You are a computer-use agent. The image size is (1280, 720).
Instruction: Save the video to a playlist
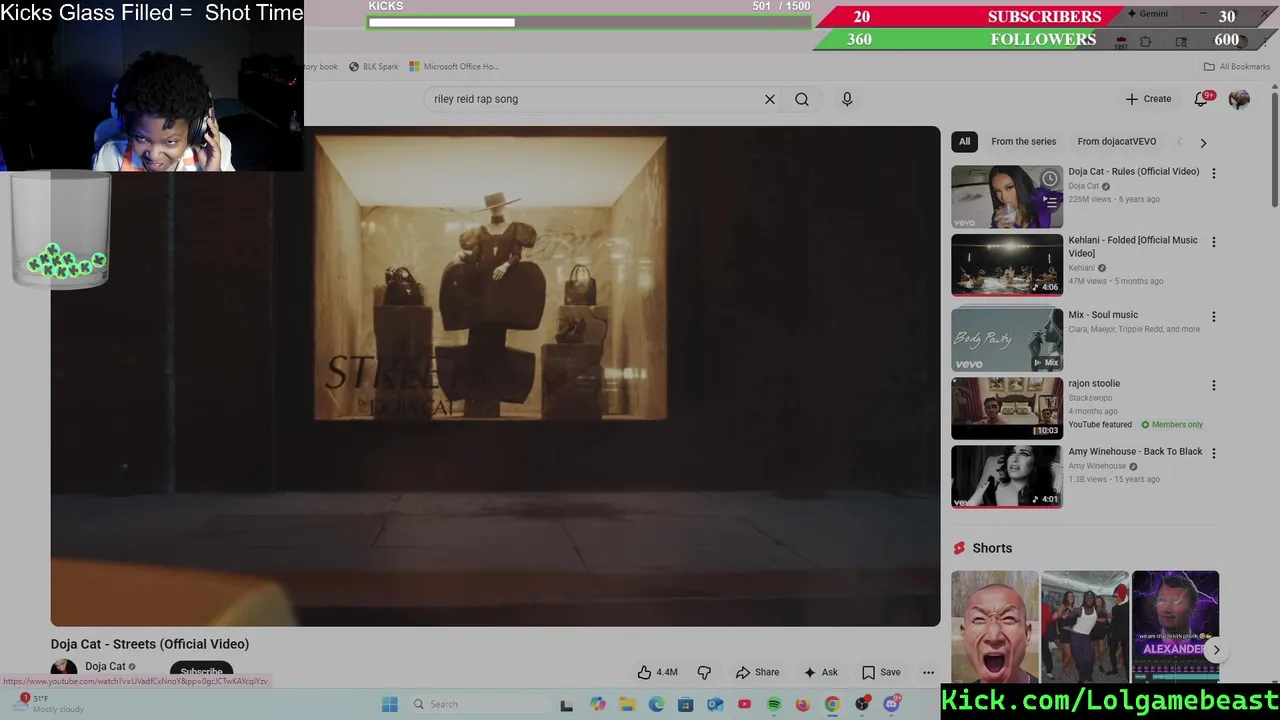tap(881, 672)
